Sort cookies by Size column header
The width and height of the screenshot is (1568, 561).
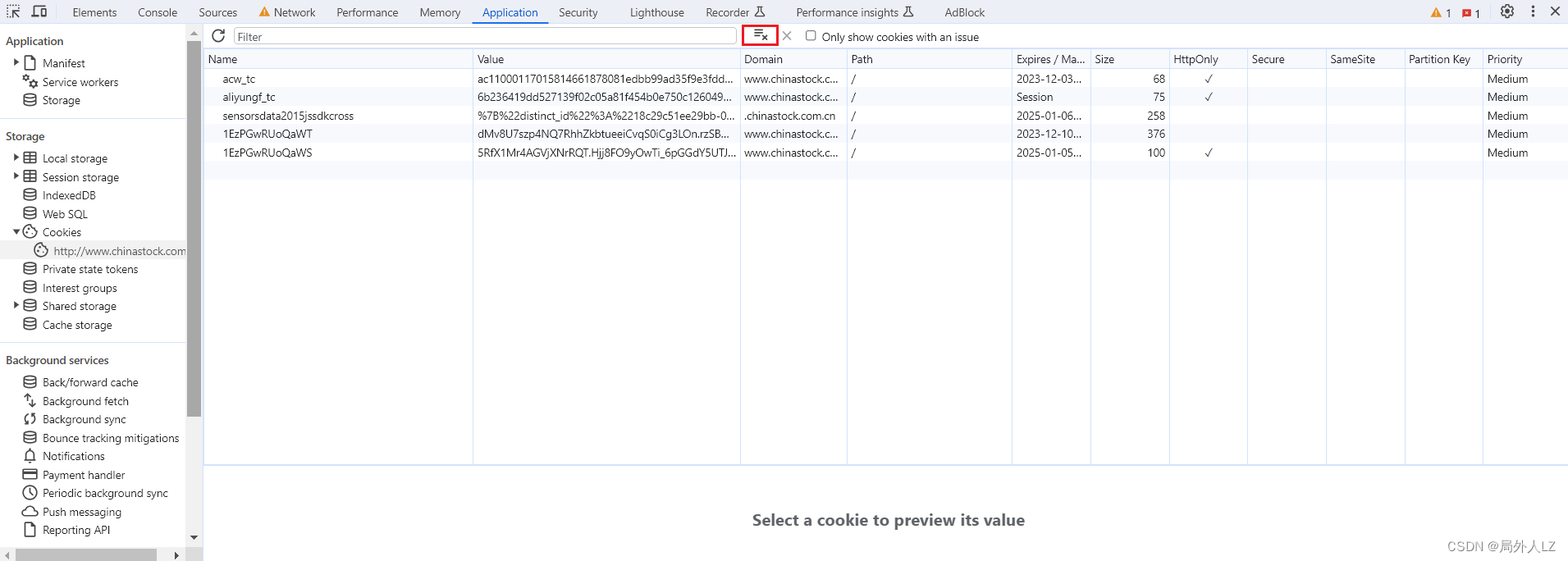point(1130,59)
